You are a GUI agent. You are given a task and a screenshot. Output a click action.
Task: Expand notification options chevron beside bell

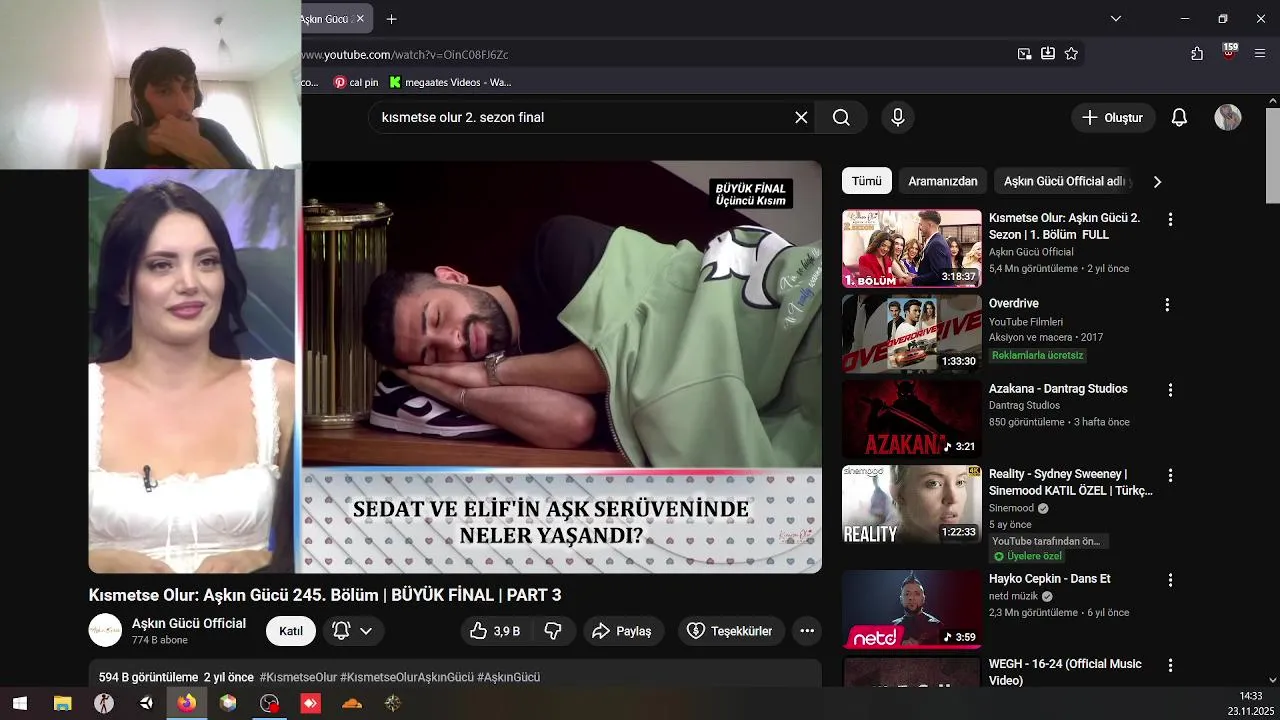pyautogui.click(x=366, y=631)
